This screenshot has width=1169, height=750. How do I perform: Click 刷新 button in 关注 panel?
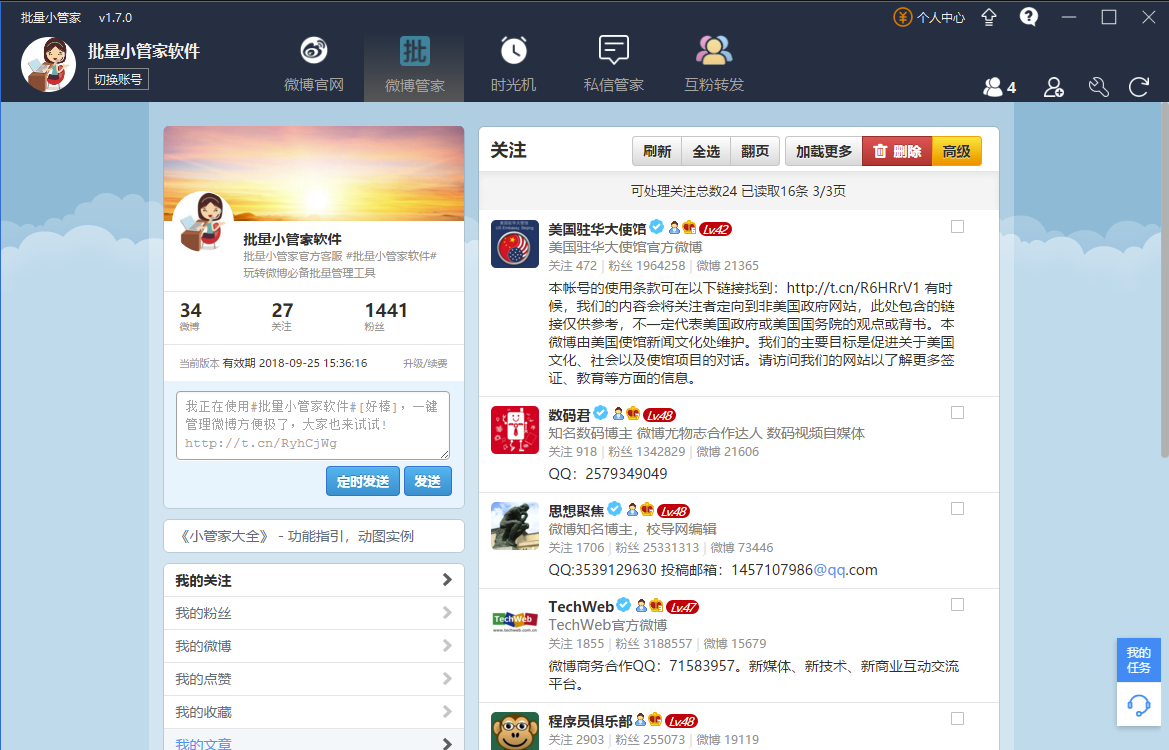657,151
